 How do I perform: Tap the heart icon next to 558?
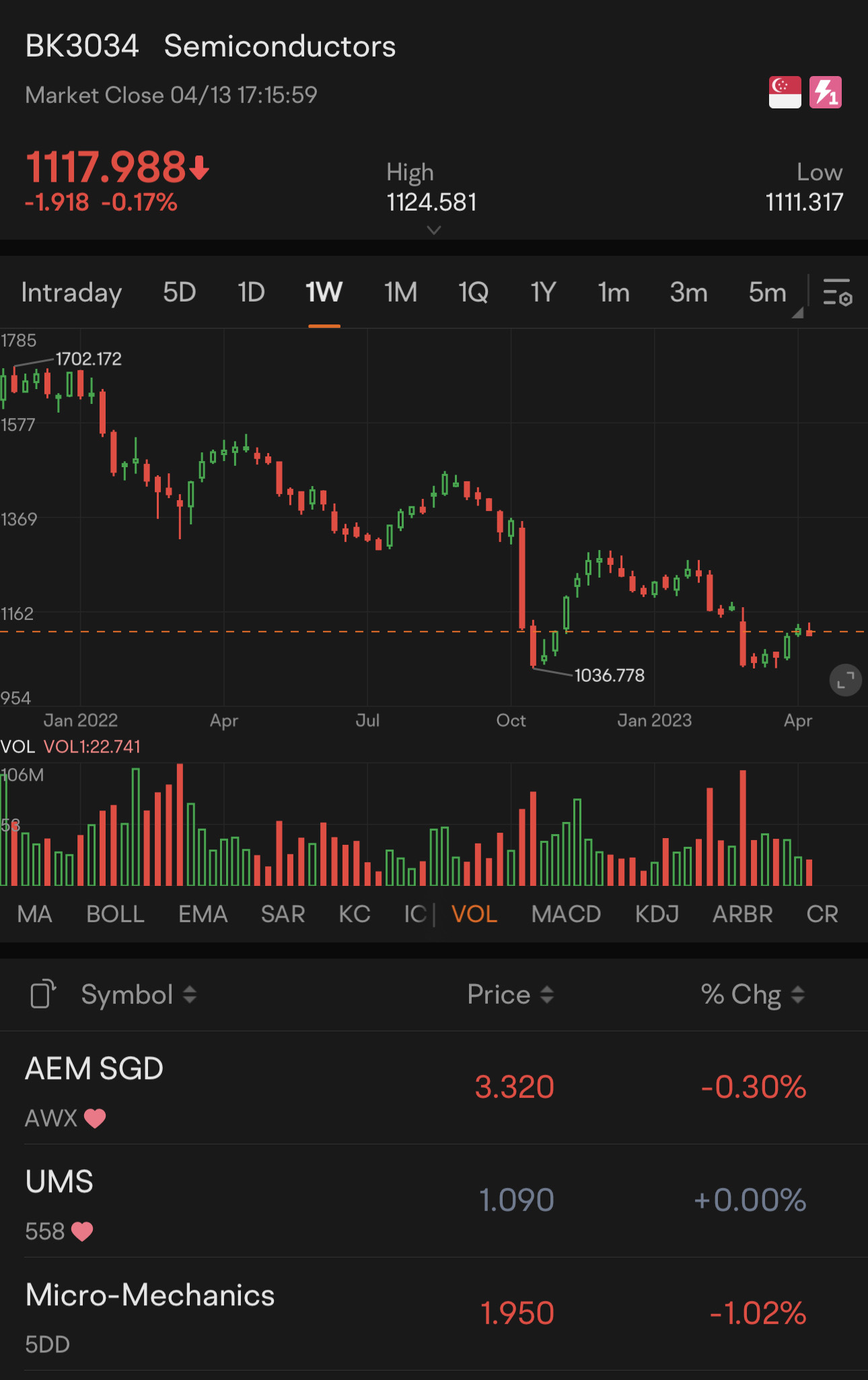coord(82,1231)
